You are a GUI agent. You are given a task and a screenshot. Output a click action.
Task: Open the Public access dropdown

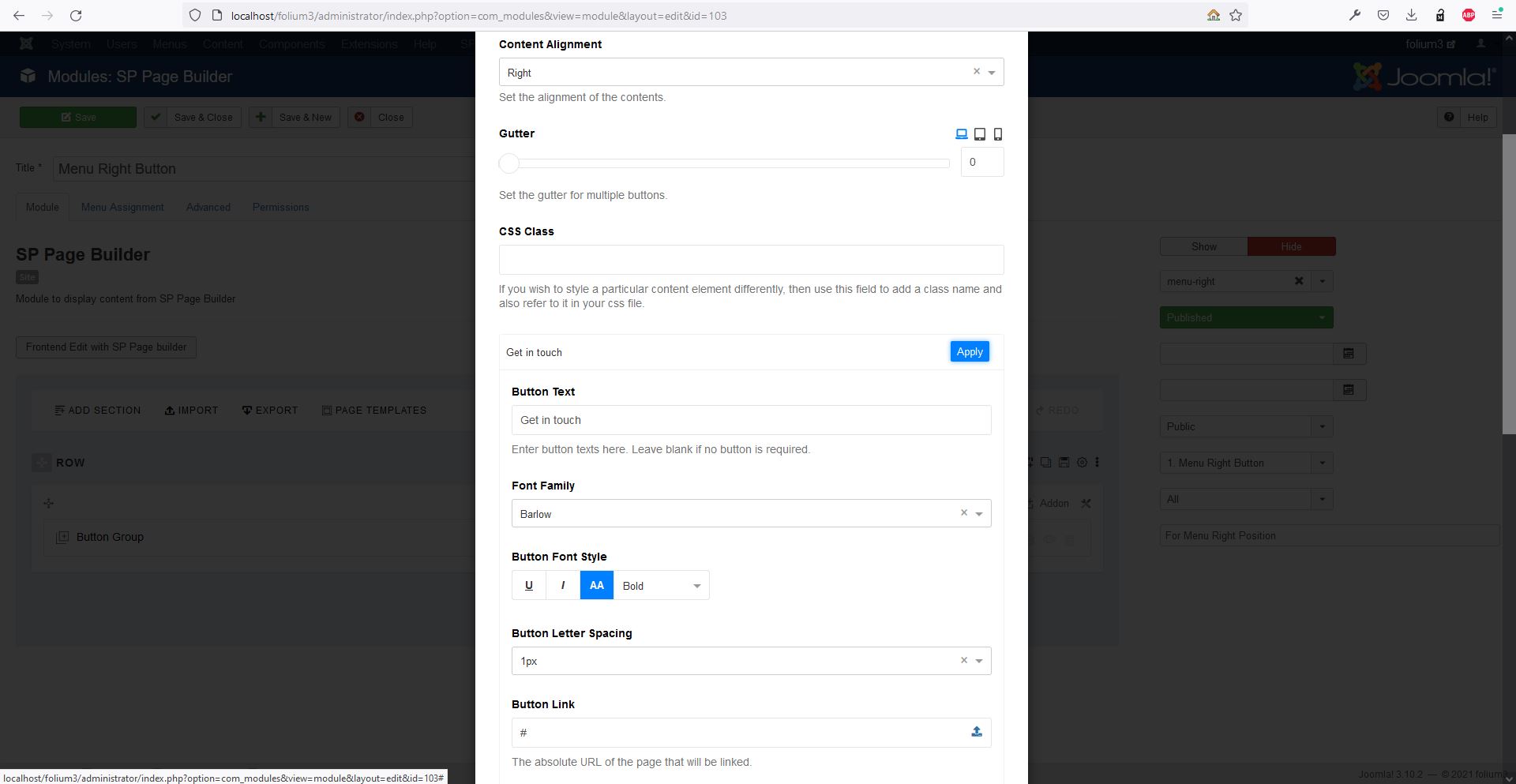1247,426
